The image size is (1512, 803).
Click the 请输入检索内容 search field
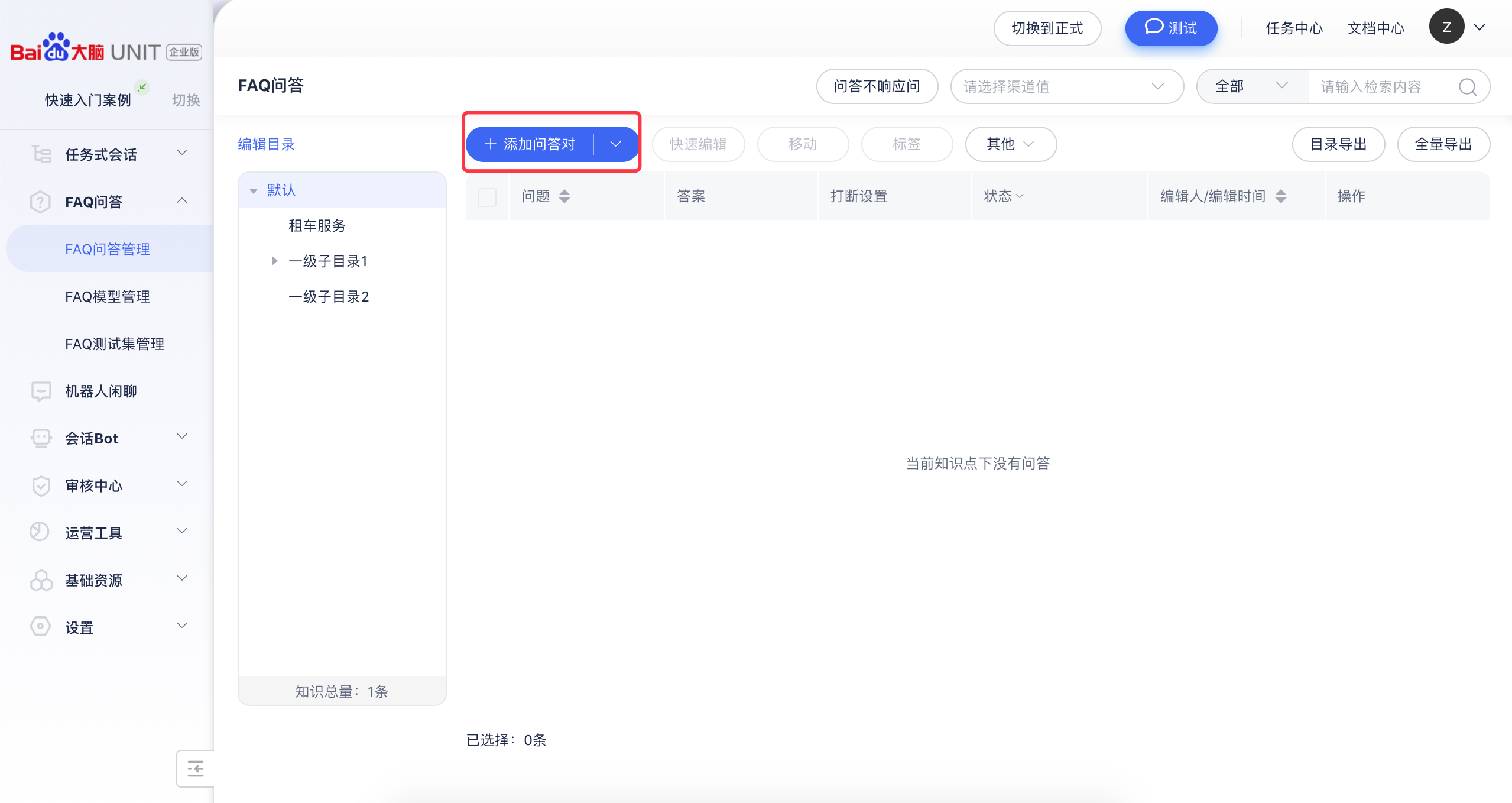(1377, 87)
